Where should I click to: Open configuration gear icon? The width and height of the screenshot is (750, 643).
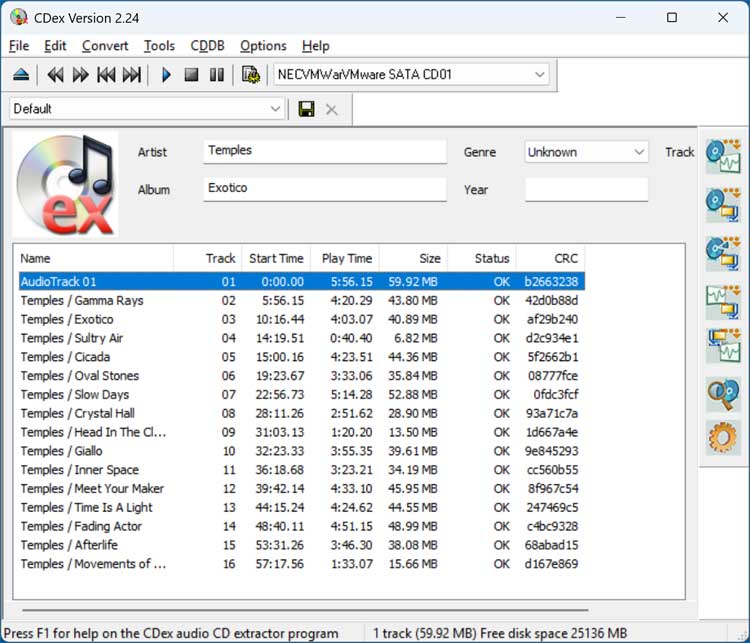tap(723, 437)
